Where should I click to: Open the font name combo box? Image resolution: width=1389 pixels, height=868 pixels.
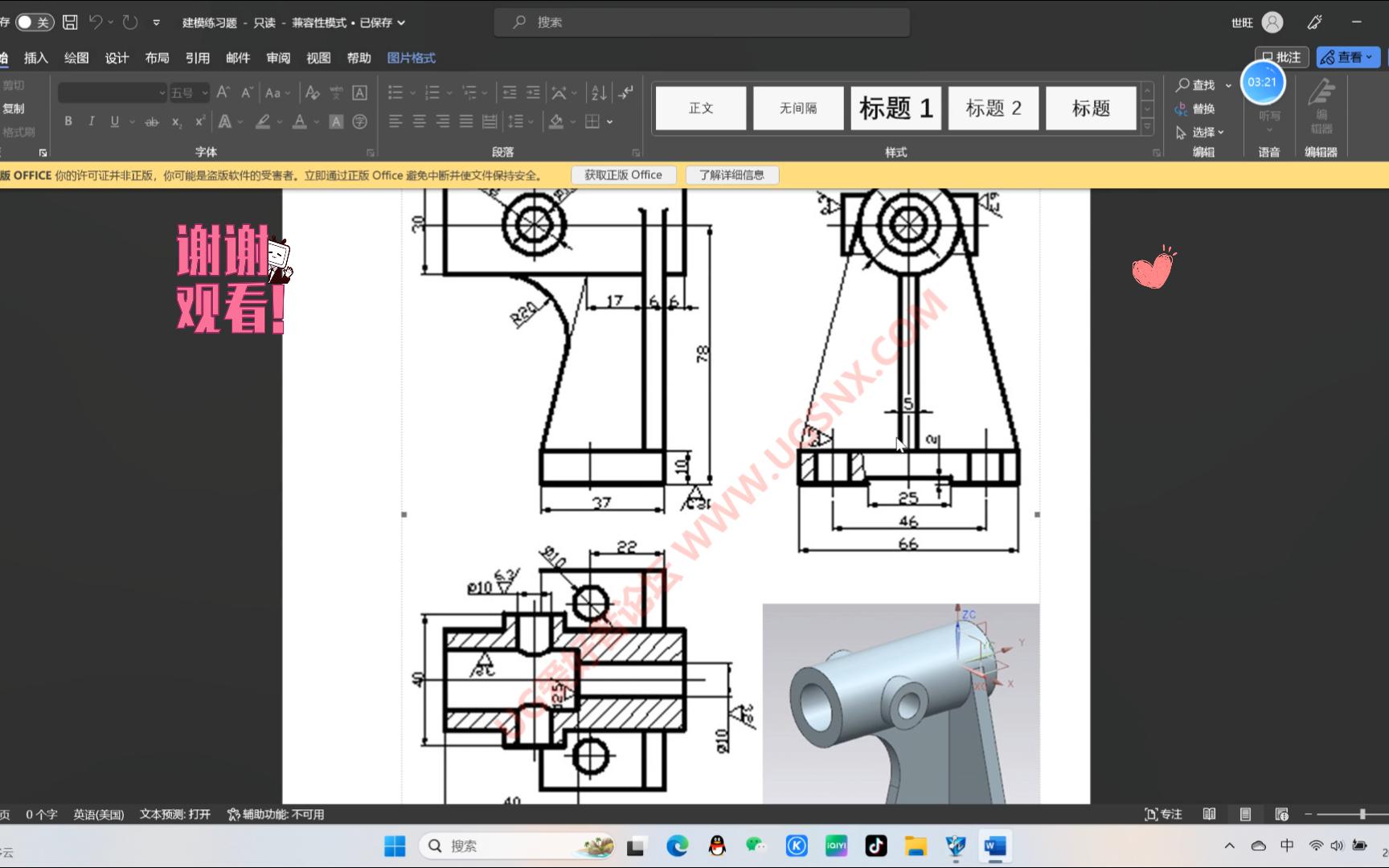click(x=112, y=92)
